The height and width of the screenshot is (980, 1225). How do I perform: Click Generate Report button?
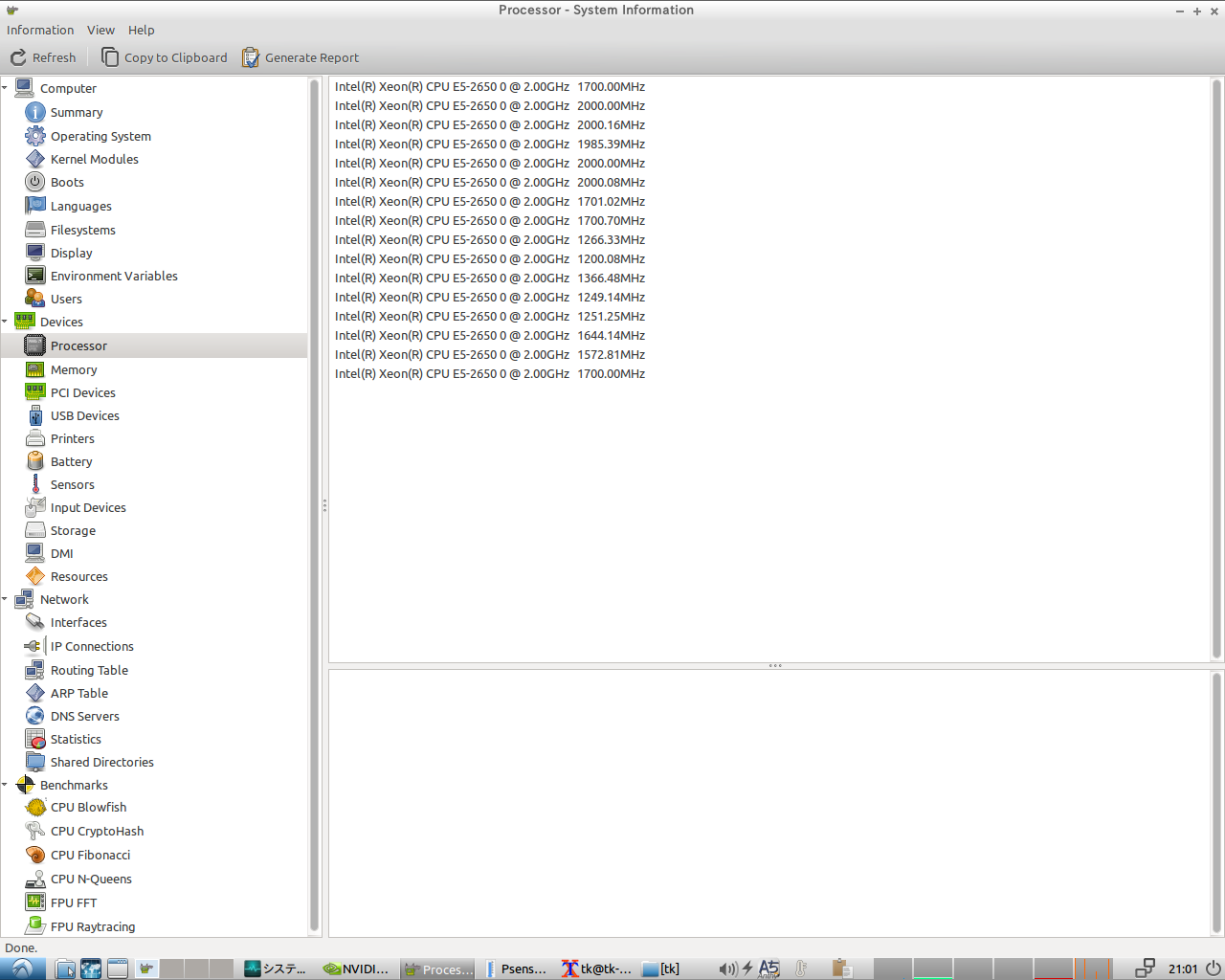click(301, 57)
